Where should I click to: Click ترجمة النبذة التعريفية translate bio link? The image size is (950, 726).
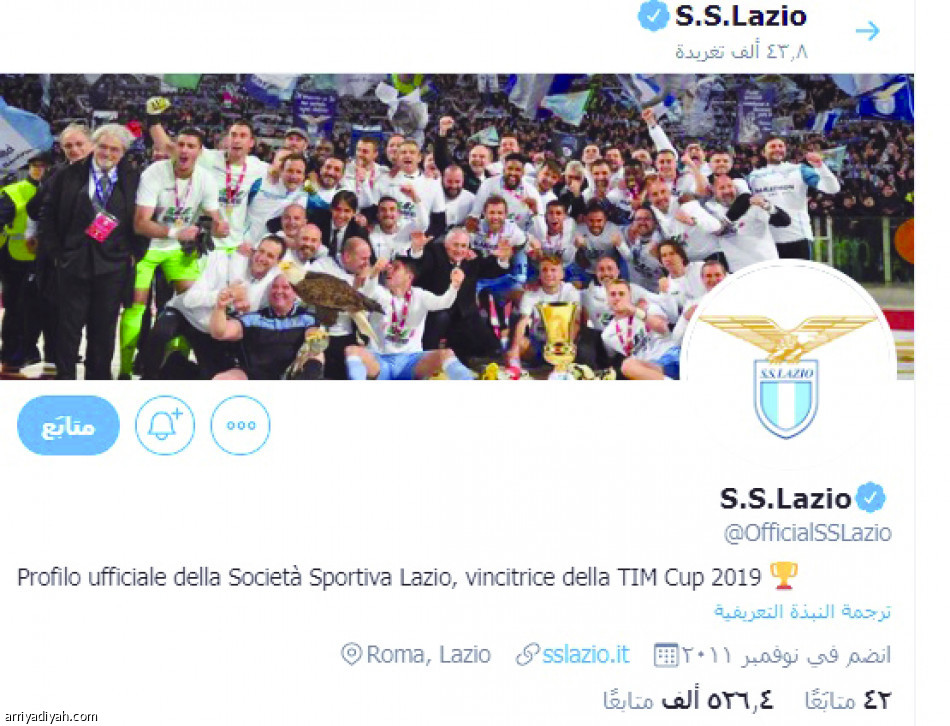coord(802,611)
